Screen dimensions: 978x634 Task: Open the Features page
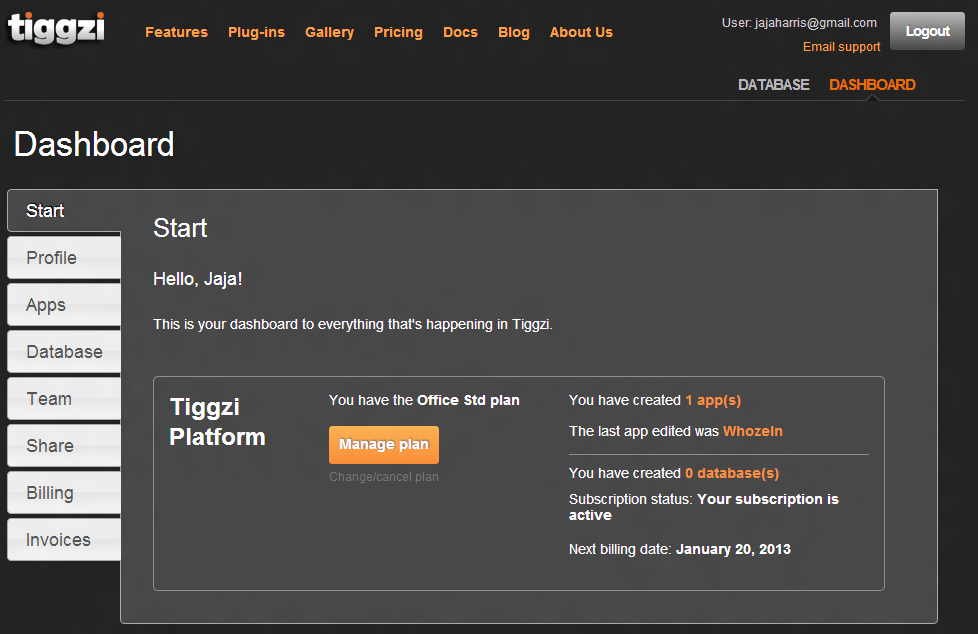[x=176, y=32]
